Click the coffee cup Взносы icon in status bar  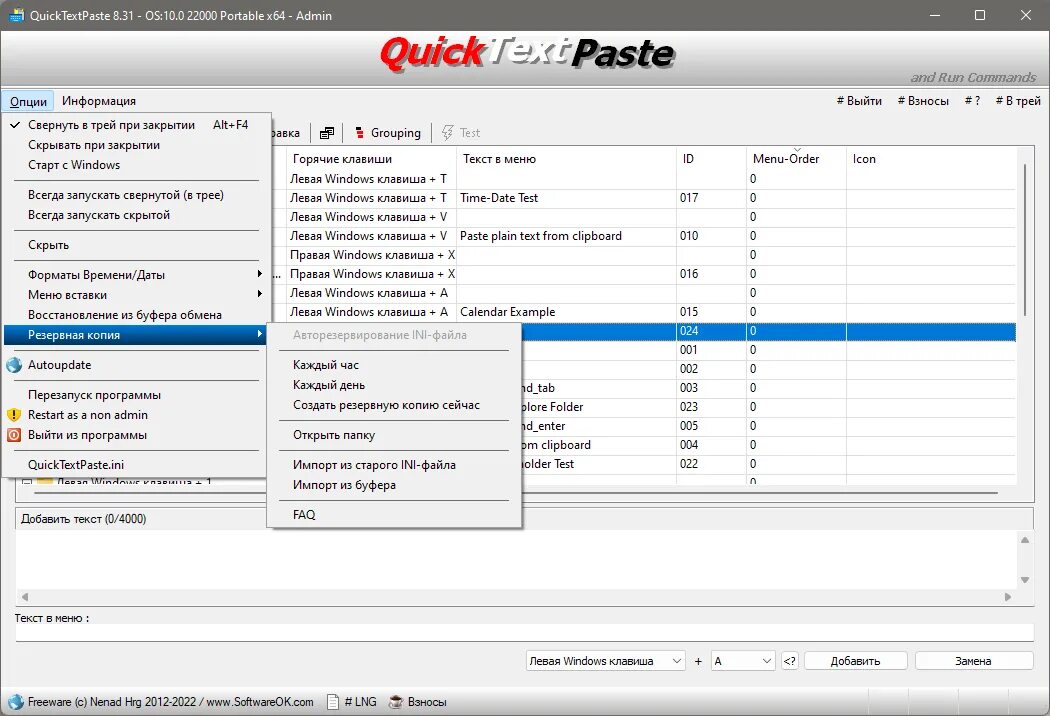tap(394, 701)
